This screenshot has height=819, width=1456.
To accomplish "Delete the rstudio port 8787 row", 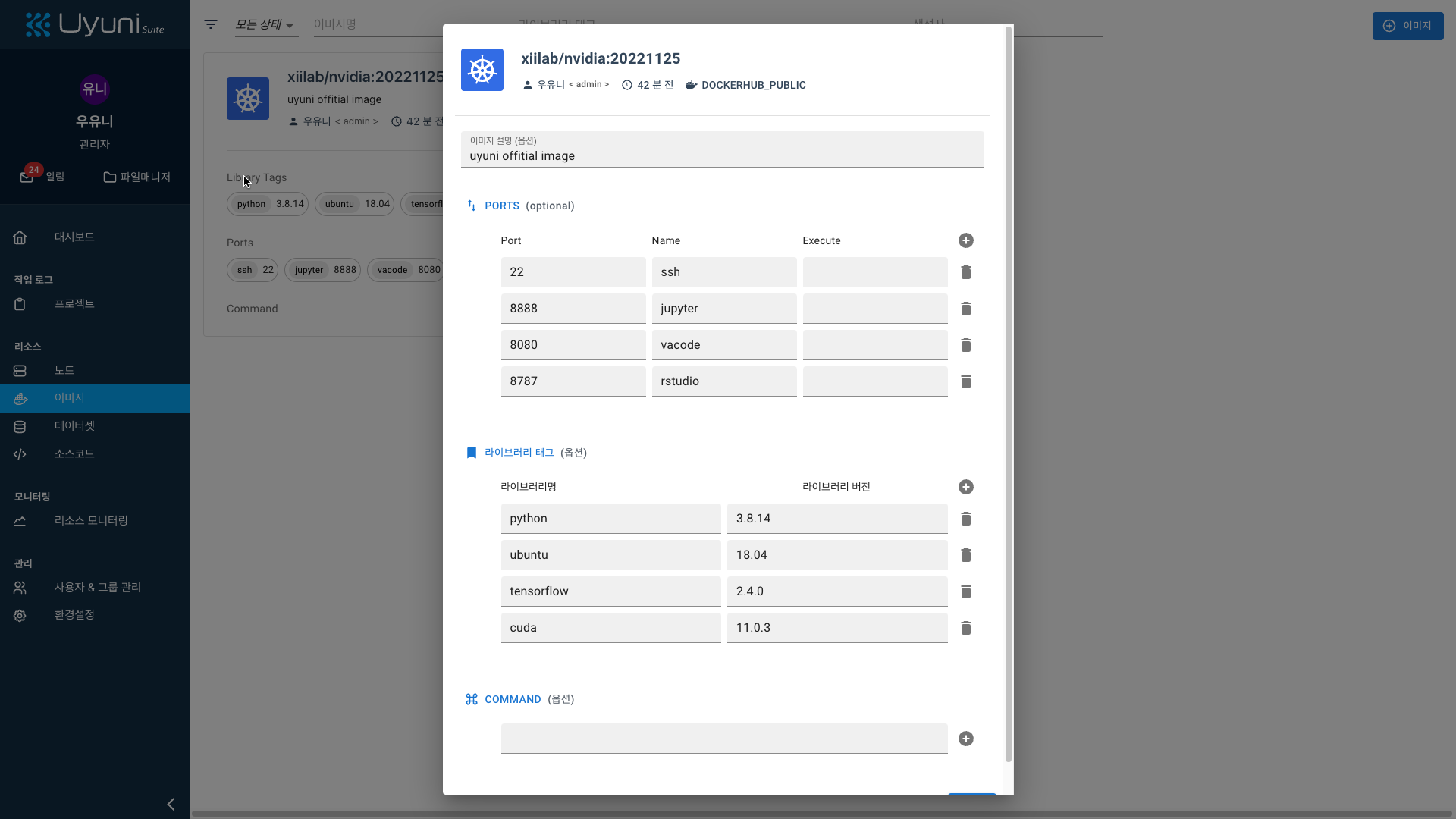I will click(965, 381).
